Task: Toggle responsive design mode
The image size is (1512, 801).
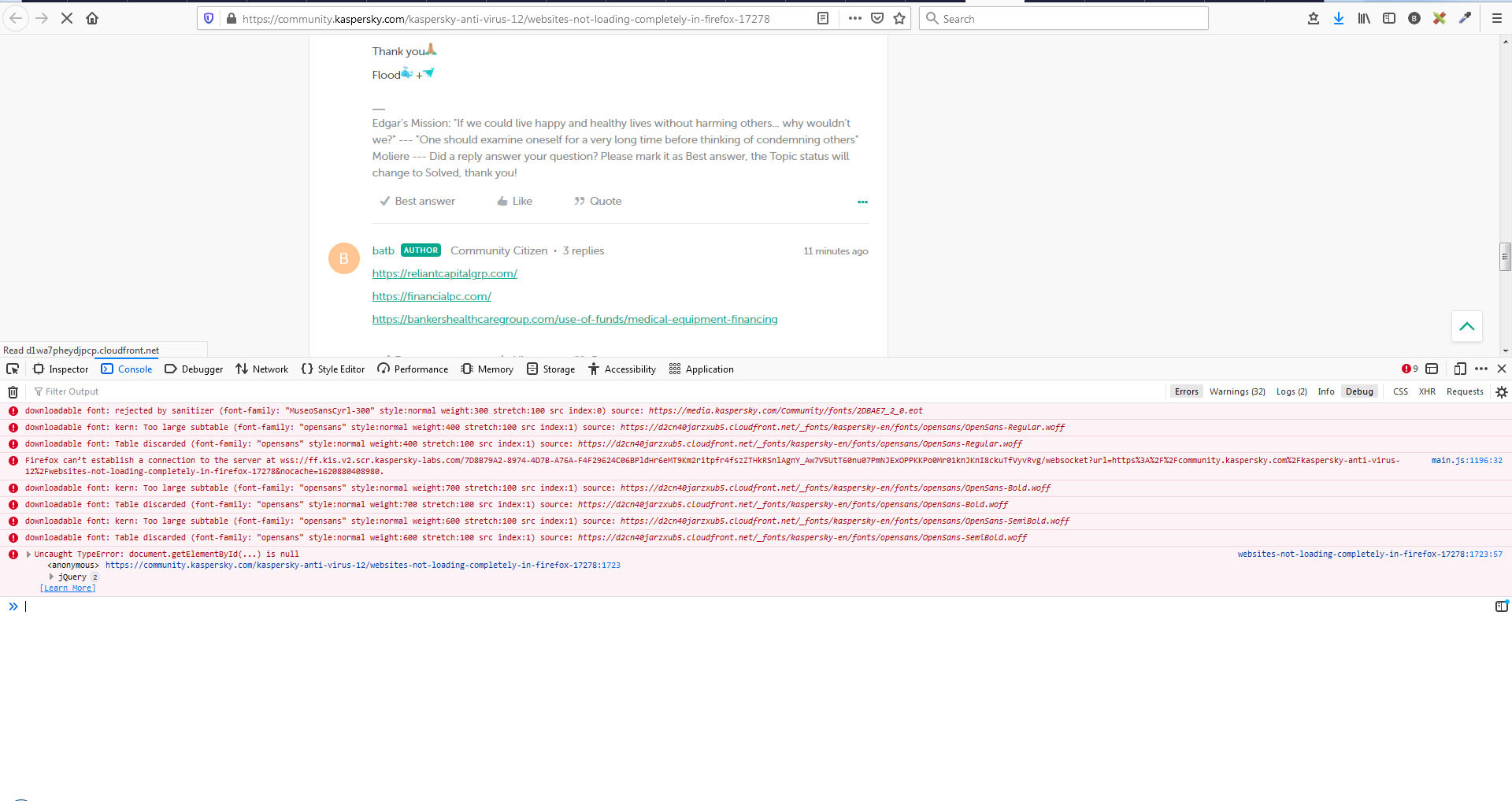Action: pyautogui.click(x=1460, y=369)
